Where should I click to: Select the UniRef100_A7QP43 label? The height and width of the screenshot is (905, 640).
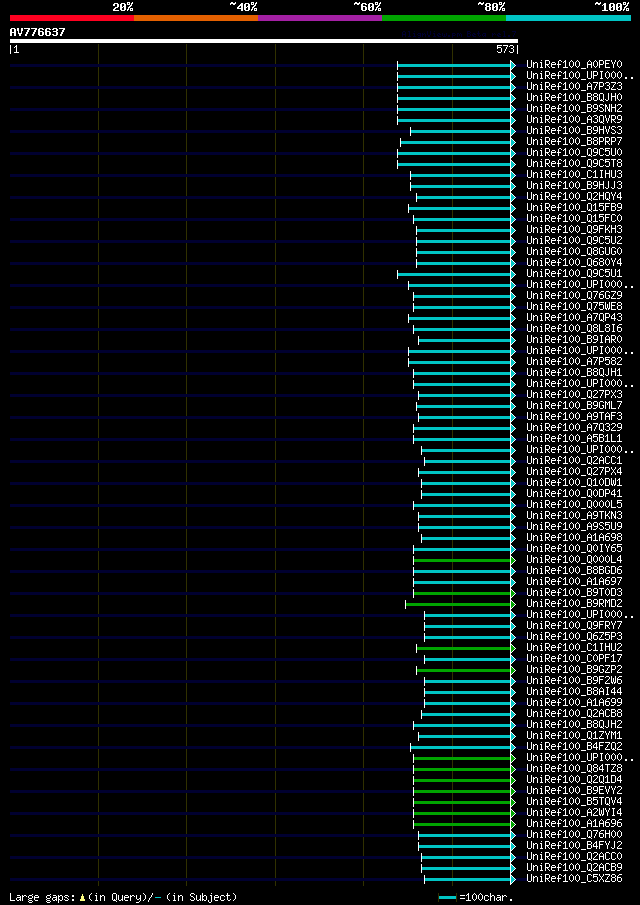tap(574, 317)
